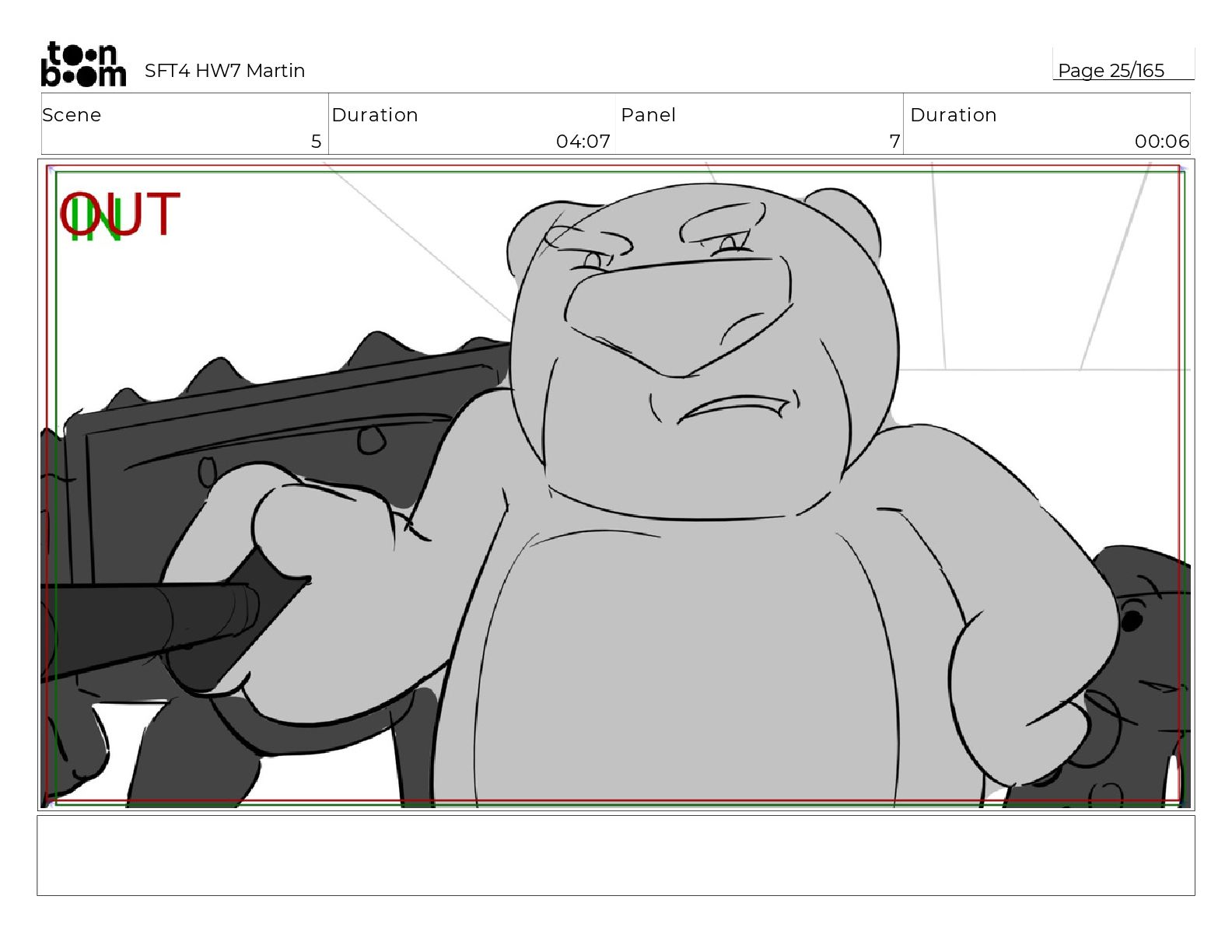
Task: Click the empty notes box below the panel
Action: [616, 856]
